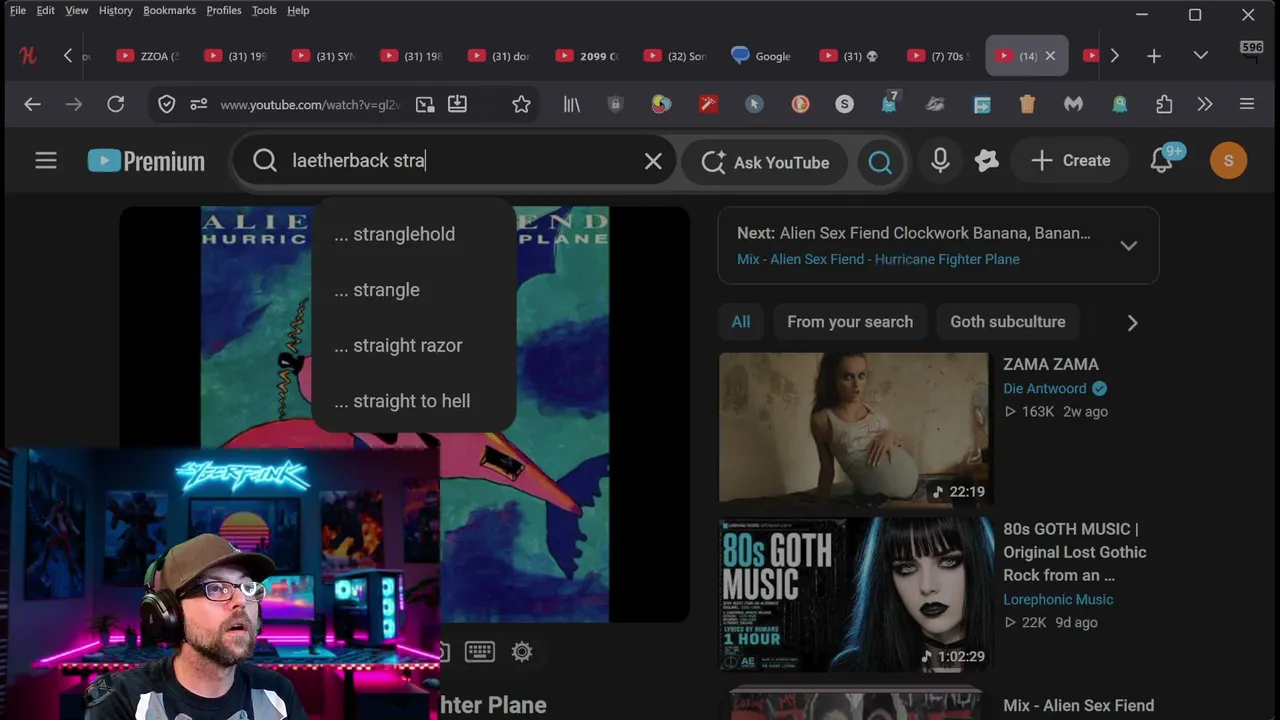This screenshot has height=720, width=1280.
Task: Select the "From your search" filter chip
Action: pos(850,322)
